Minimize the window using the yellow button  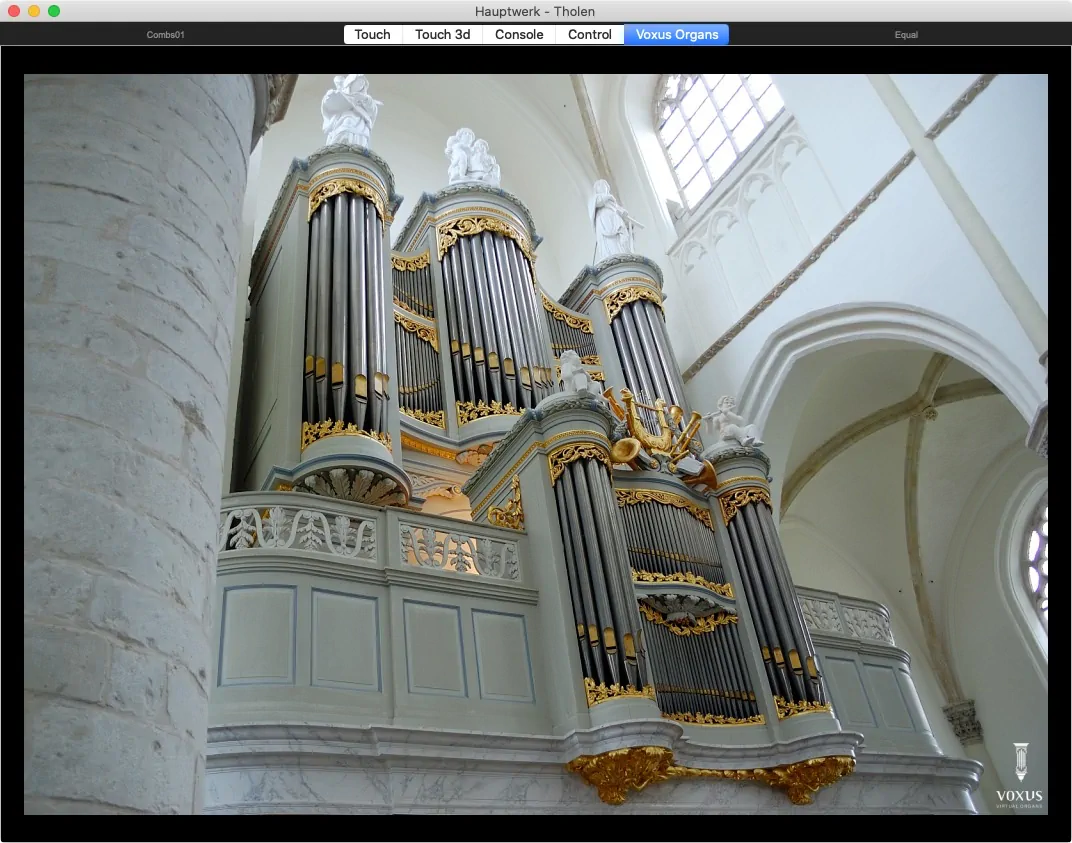[x=34, y=11]
